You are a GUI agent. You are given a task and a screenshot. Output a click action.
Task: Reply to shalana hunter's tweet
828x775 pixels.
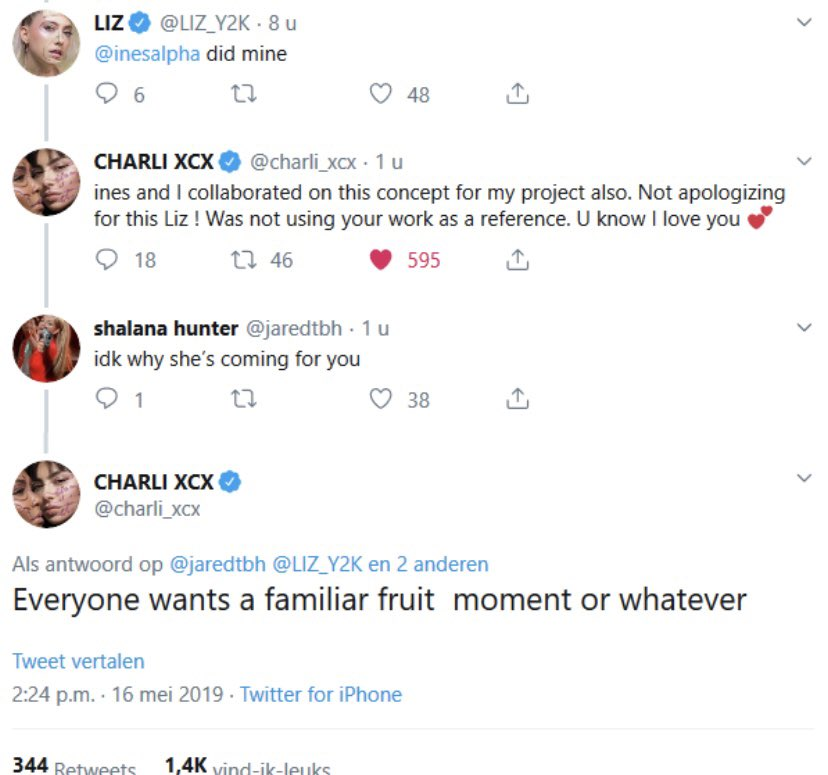[x=106, y=399]
